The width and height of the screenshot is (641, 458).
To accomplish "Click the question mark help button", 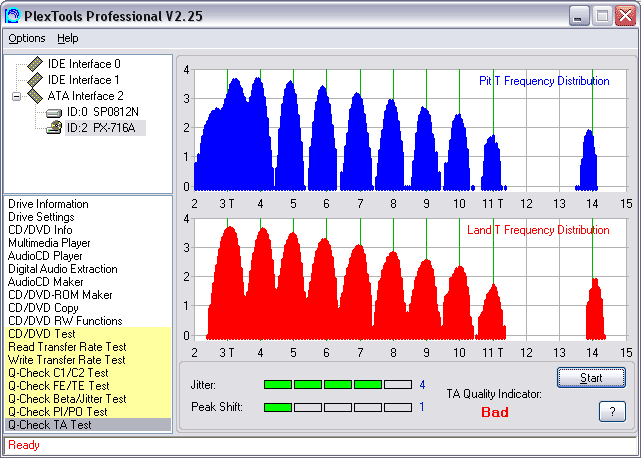I will [x=612, y=411].
